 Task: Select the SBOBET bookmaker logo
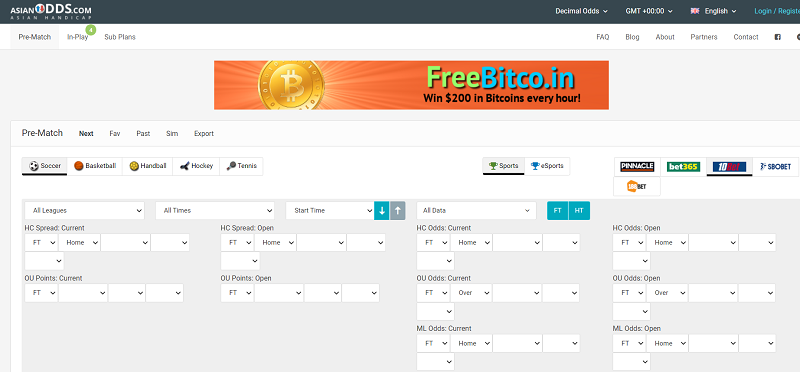click(775, 166)
